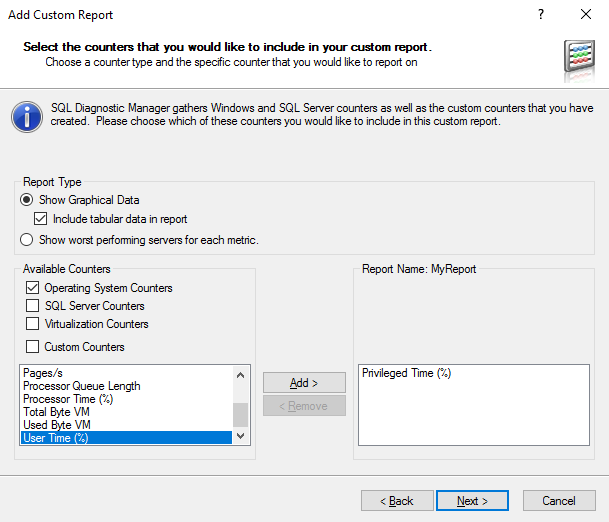The image size is (609, 522).
Task: Uncheck Operating System Counters checkbox
Action: (x=33, y=288)
